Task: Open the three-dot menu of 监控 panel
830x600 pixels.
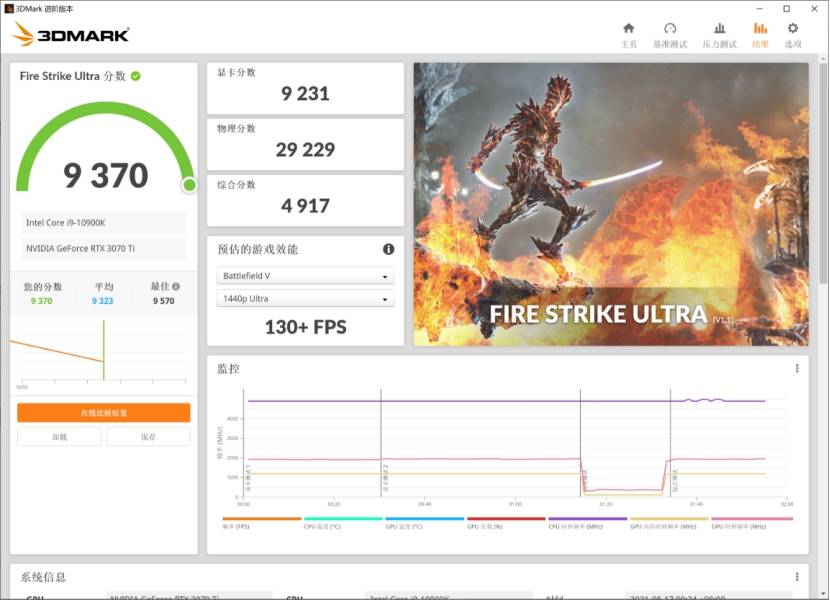Action: pos(797,368)
